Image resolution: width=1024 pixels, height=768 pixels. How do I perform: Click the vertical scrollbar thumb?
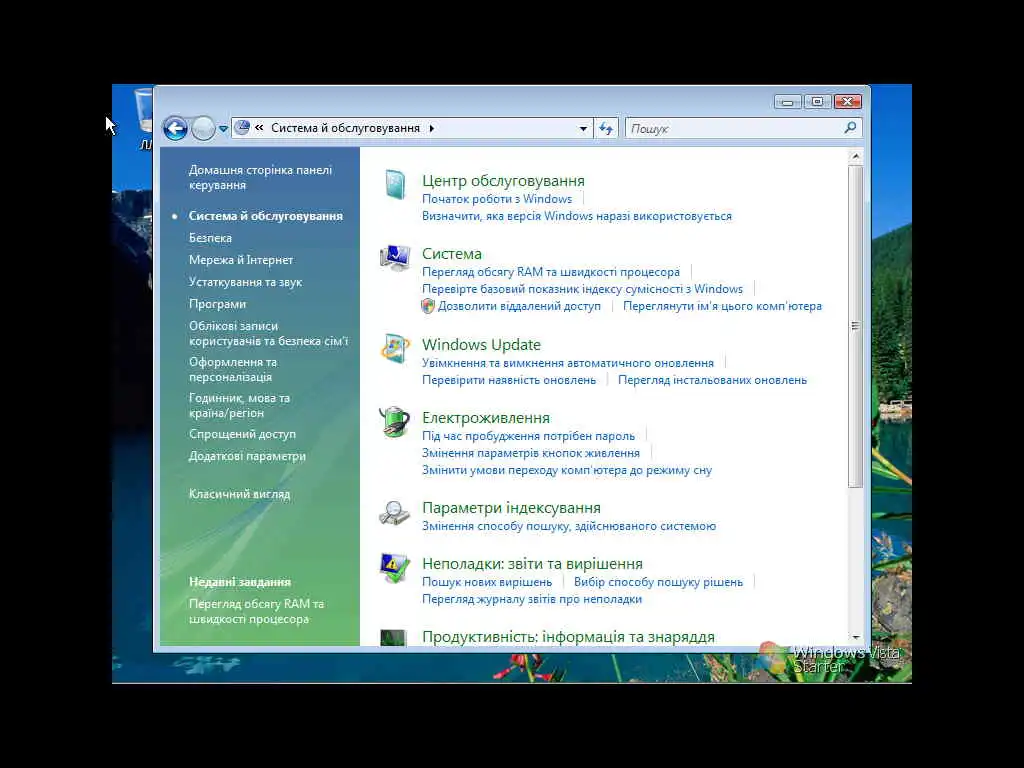click(x=856, y=326)
